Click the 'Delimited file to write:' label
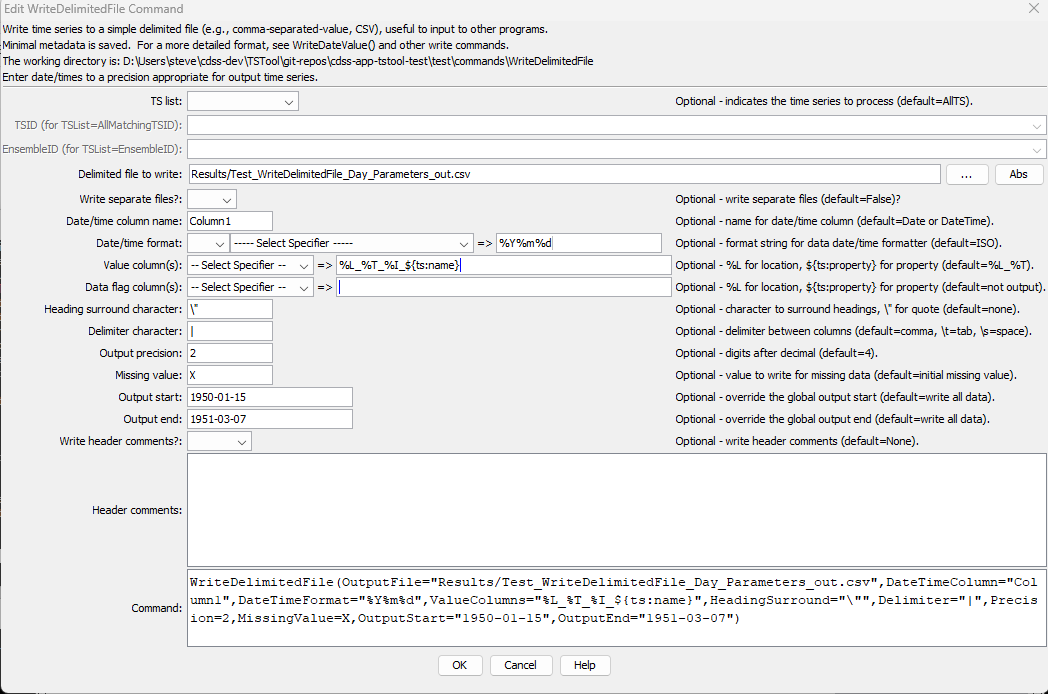Screen dimensions: 1048x694 tap(130, 175)
